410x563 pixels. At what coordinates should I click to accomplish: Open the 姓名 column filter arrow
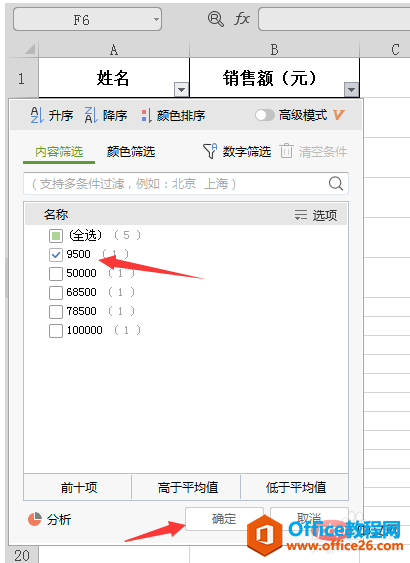click(x=181, y=89)
